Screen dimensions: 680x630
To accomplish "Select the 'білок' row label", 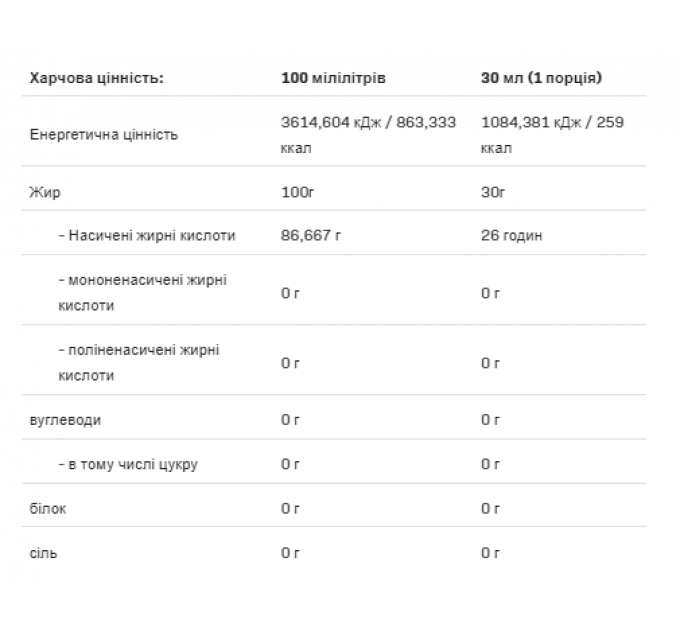I will click(x=48, y=508).
